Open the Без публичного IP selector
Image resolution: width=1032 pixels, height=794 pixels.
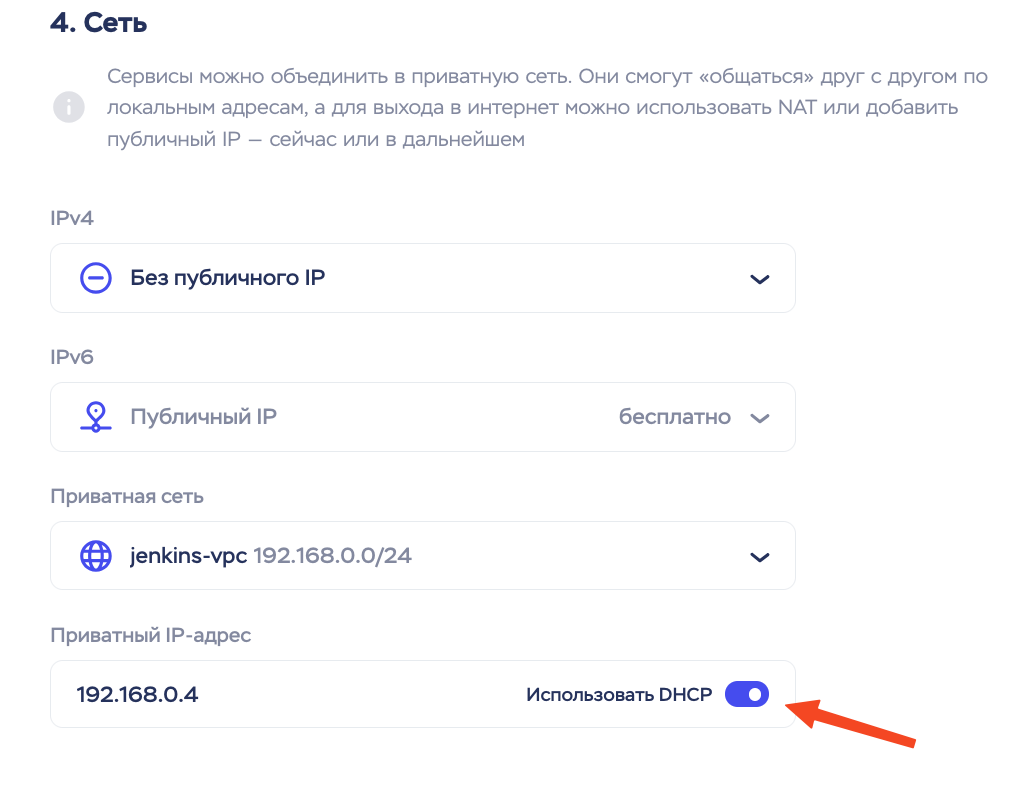pos(228,278)
